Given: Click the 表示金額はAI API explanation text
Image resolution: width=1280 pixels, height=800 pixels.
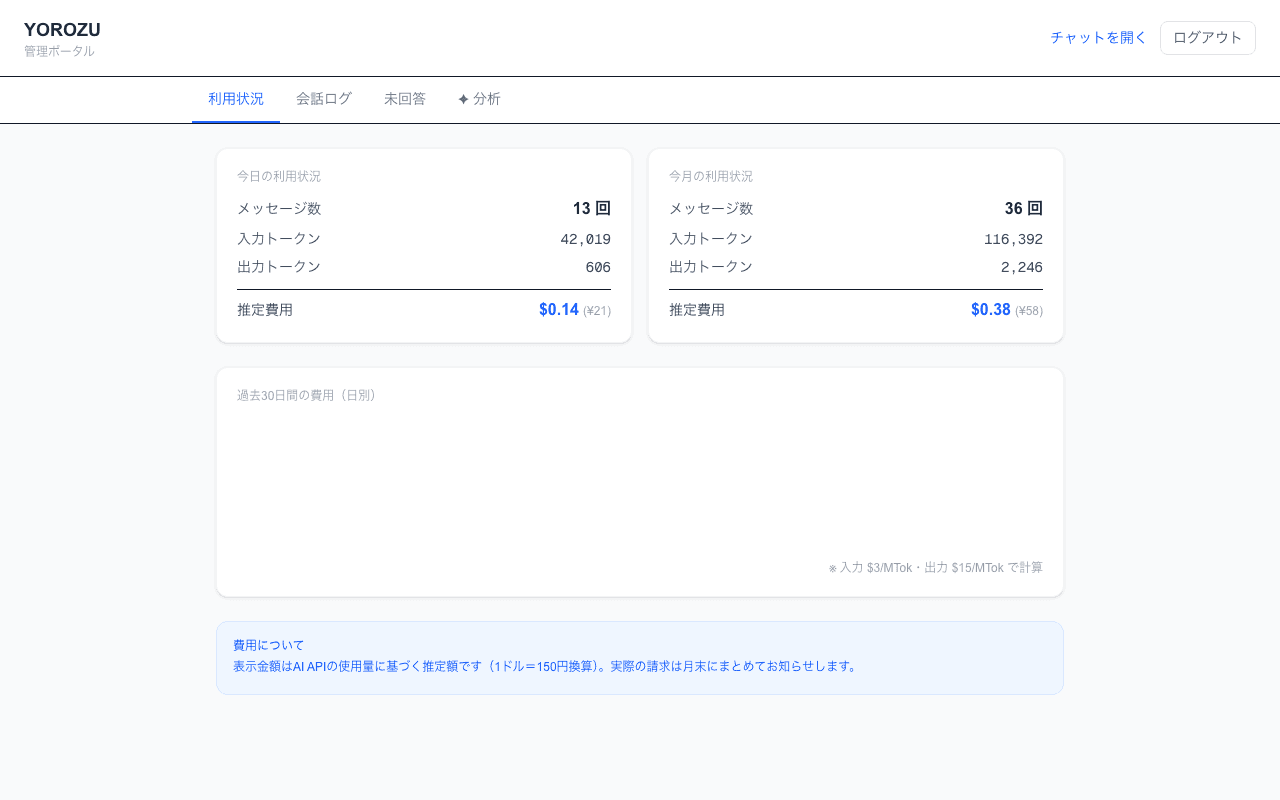Looking at the screenshot, I should (547, 666).
